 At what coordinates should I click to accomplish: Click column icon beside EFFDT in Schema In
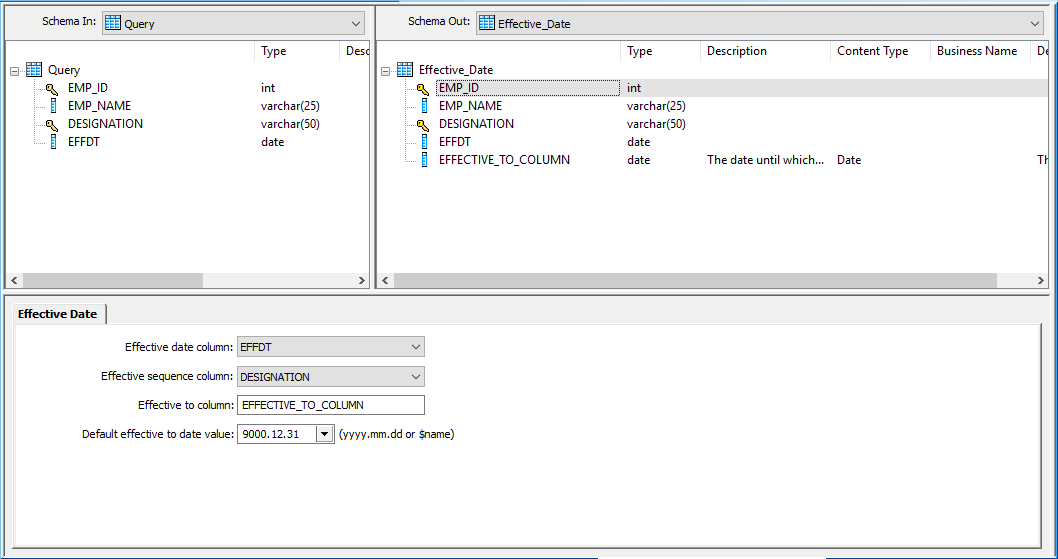click(53, 142)
